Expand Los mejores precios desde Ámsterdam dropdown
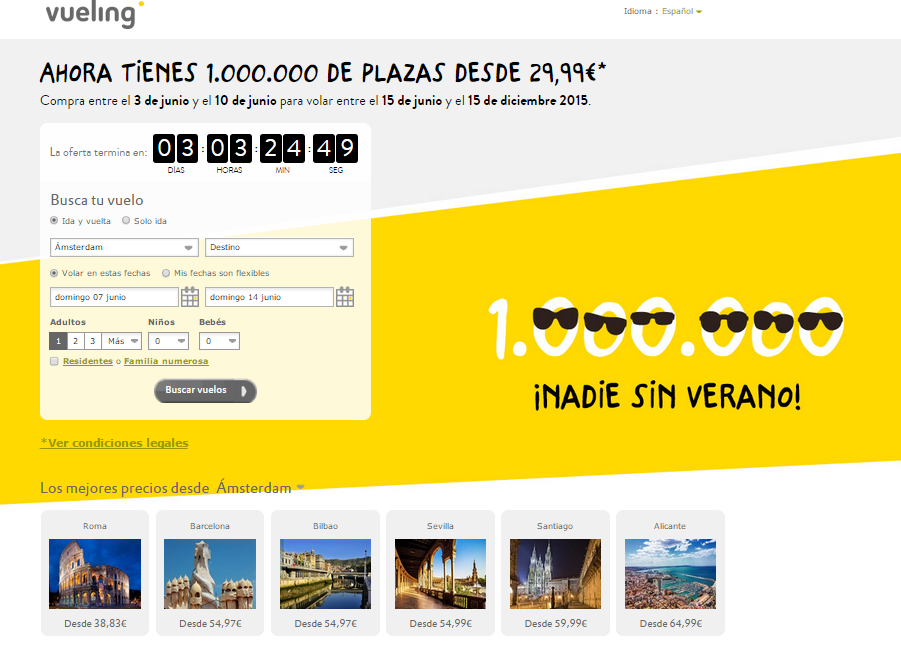Image resolution: width=901 pixels, height=645 pixels. click(x=299, y=488)
